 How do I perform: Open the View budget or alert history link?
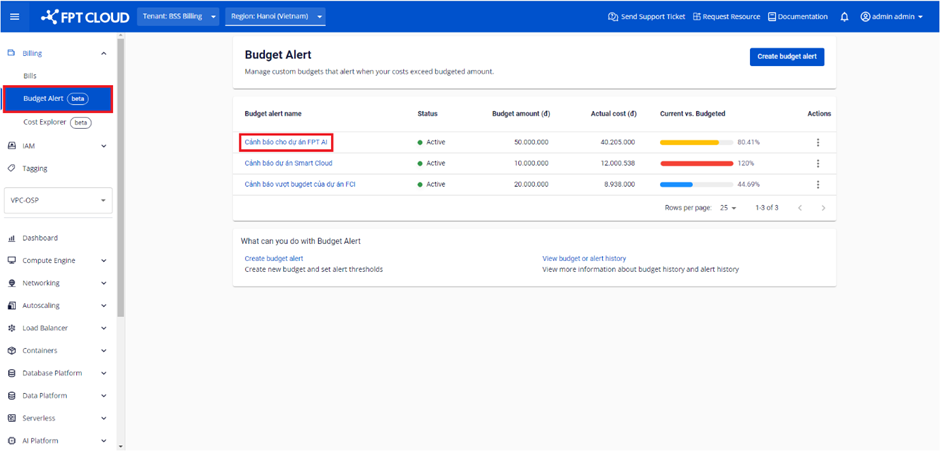[584, 258]
